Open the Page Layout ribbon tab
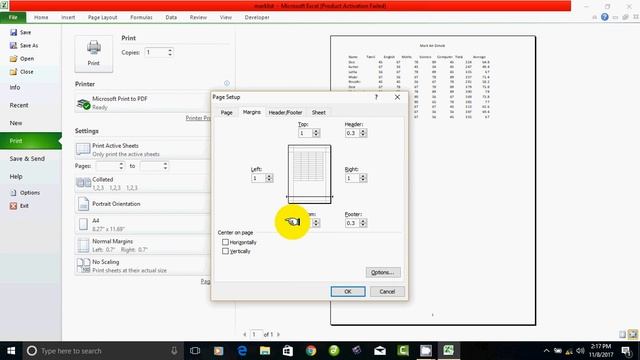The height and width of the screenshot is (360, 640). point(102,17)
